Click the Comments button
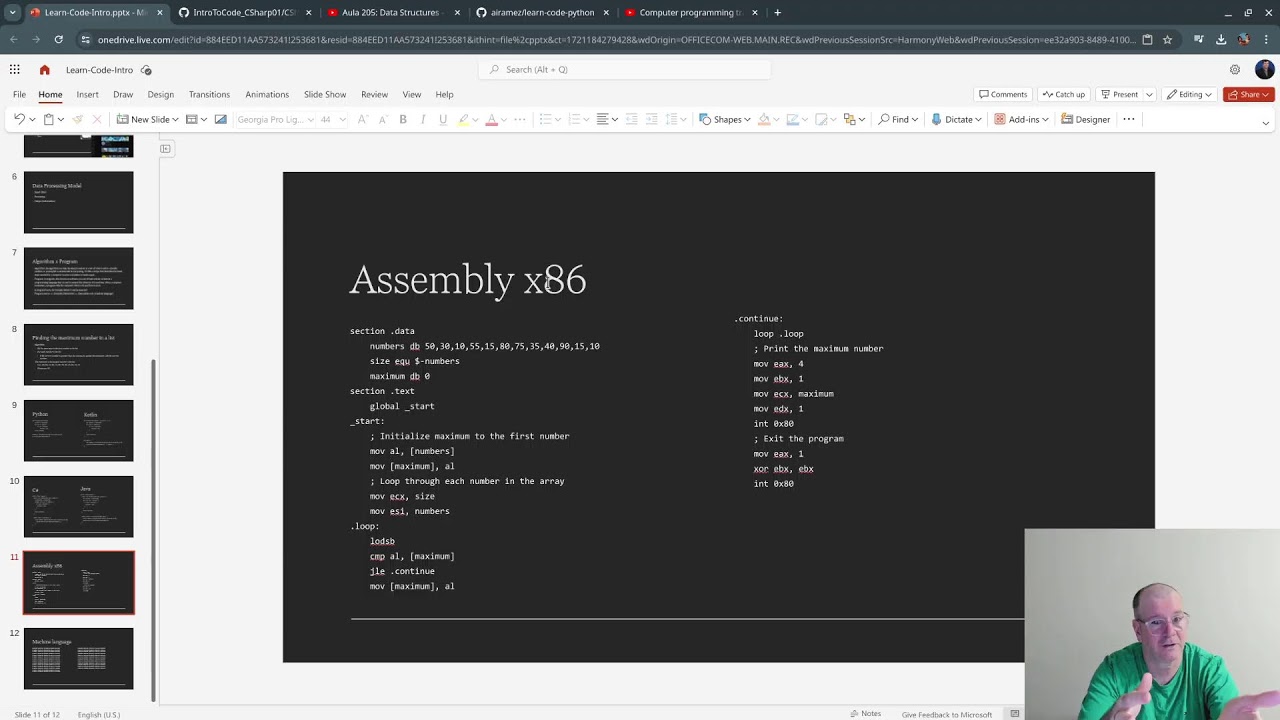 [x=1003, y=94]
